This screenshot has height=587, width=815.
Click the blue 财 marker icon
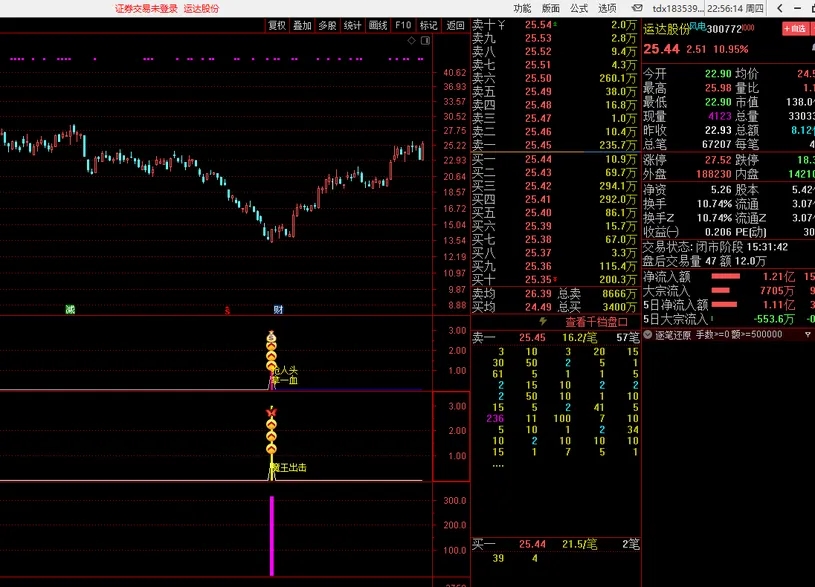pos(278,309)
